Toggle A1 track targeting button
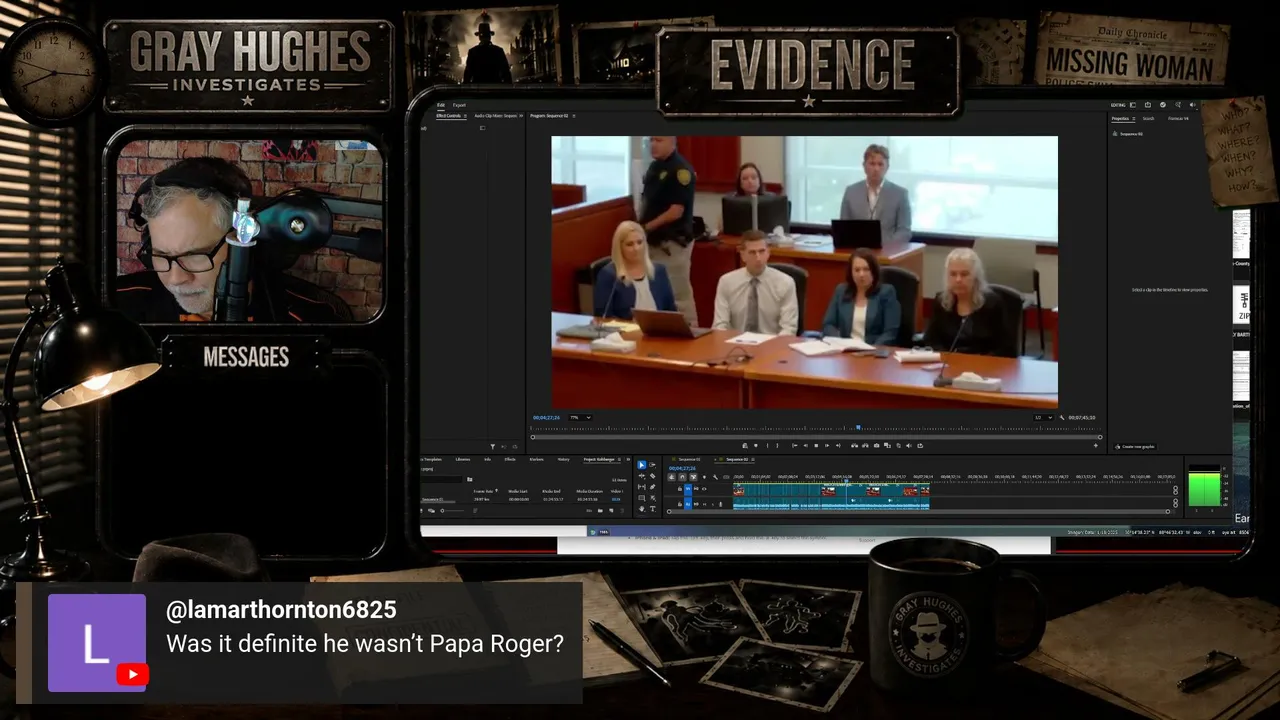The height and width of the screenshot is (720, 1280). pyautogui.click(x=688, y=503)
